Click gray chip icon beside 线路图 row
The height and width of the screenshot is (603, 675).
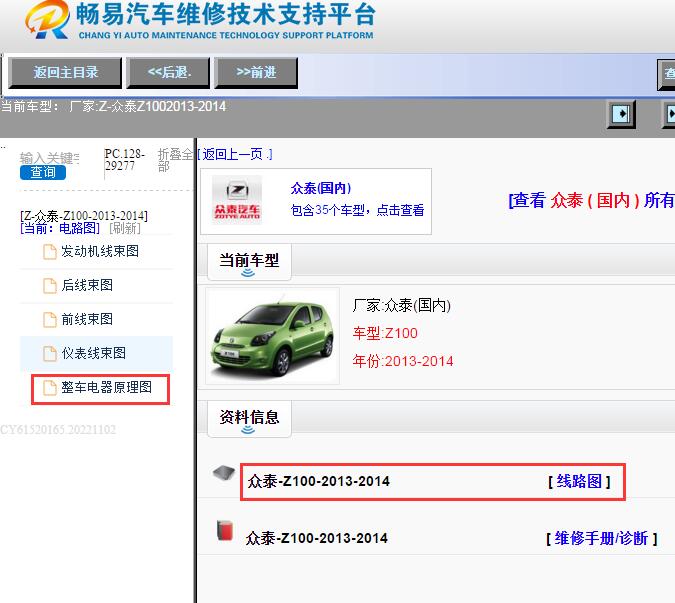224,473
